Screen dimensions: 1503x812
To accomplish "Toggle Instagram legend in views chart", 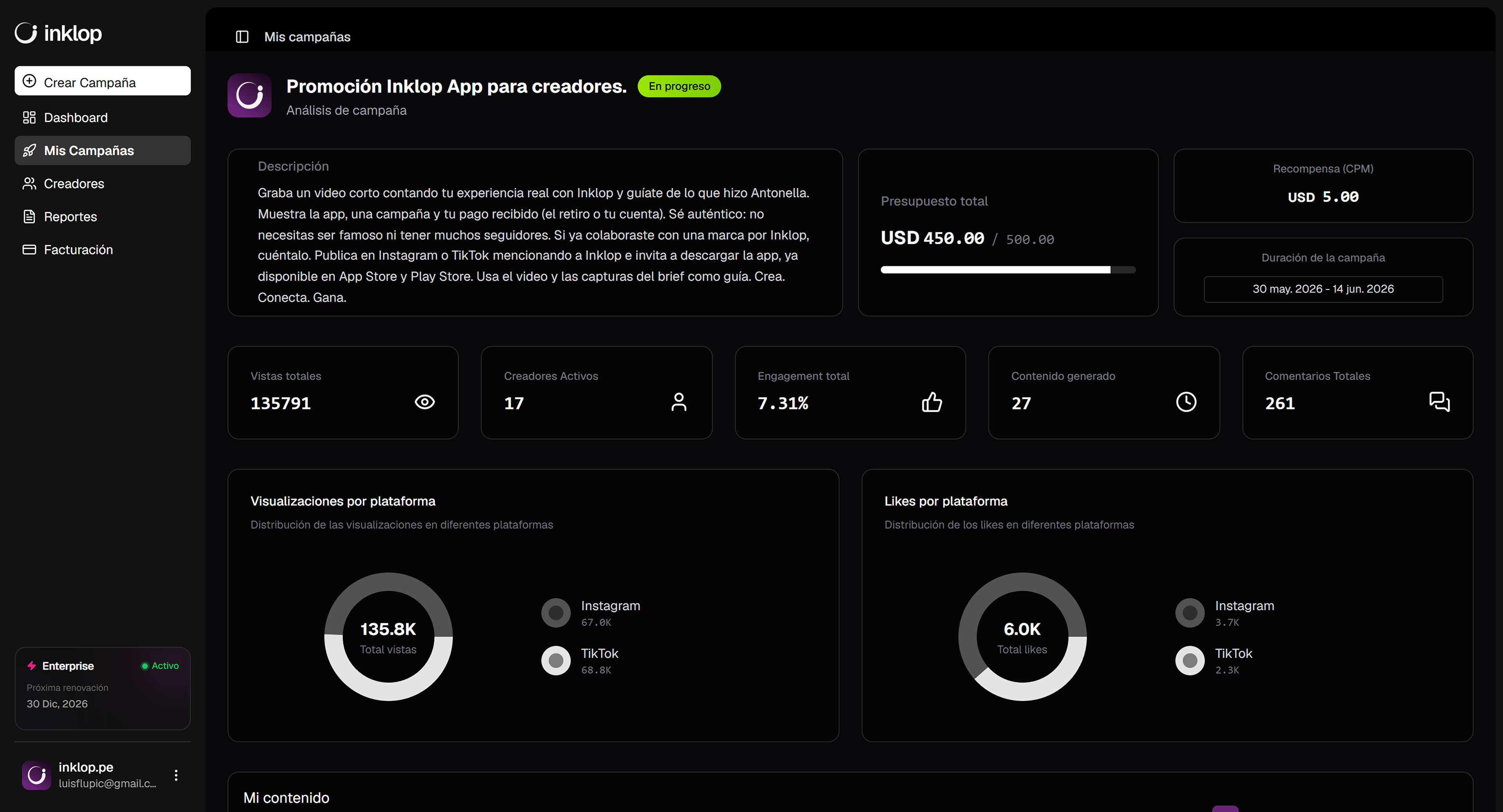I will point(591,612).
